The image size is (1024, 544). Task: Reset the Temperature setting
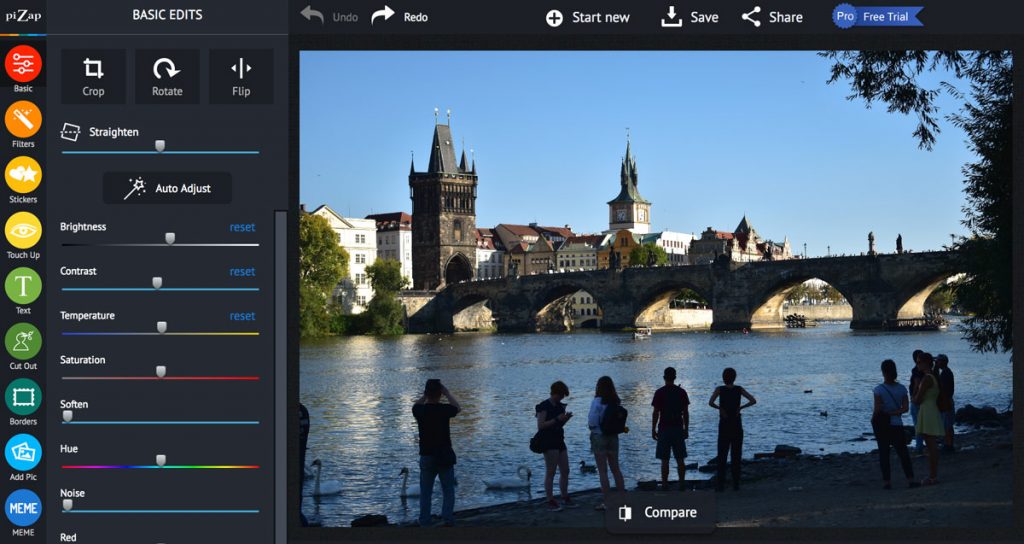point(242,316)
